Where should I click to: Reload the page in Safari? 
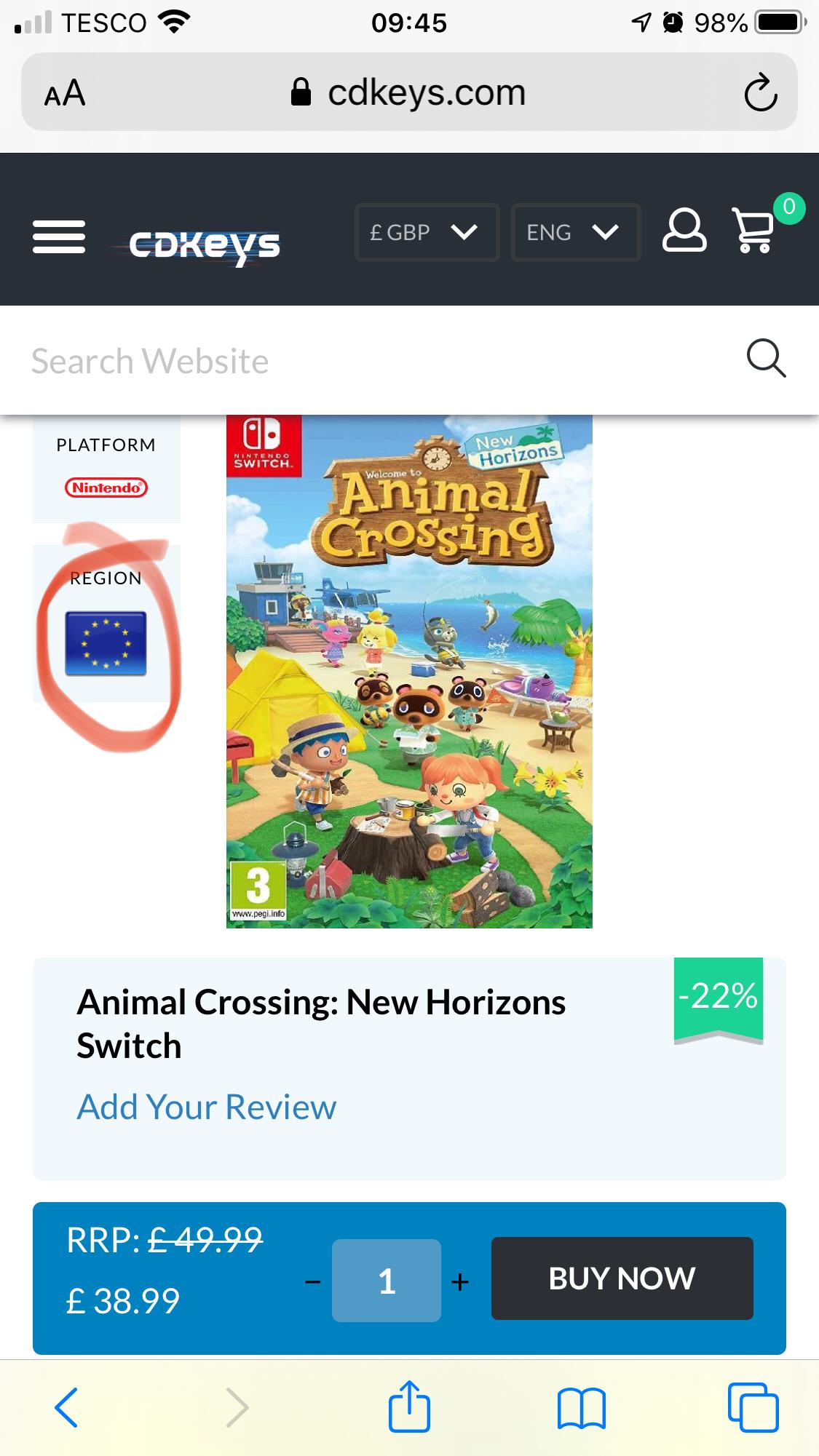[760, 92]
